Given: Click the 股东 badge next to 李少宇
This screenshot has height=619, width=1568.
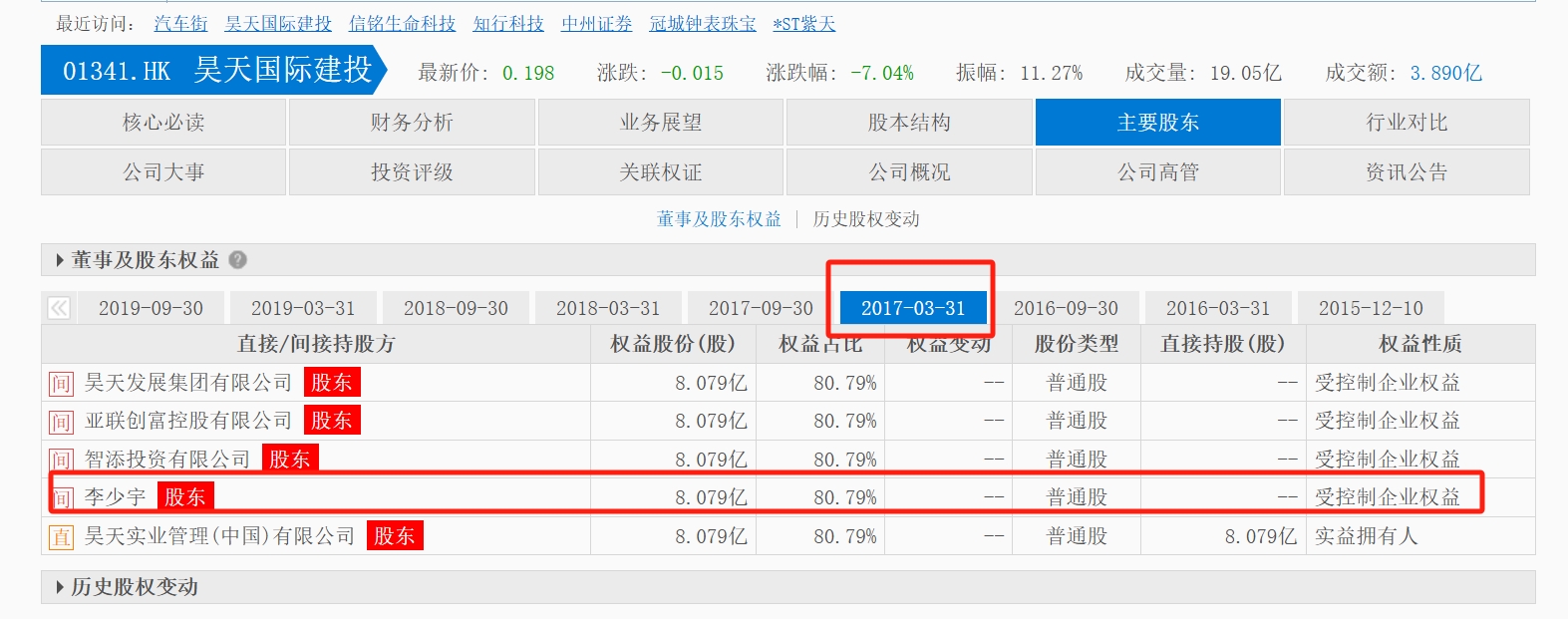Looking at the screenshot, I should (x=185, y=496).
